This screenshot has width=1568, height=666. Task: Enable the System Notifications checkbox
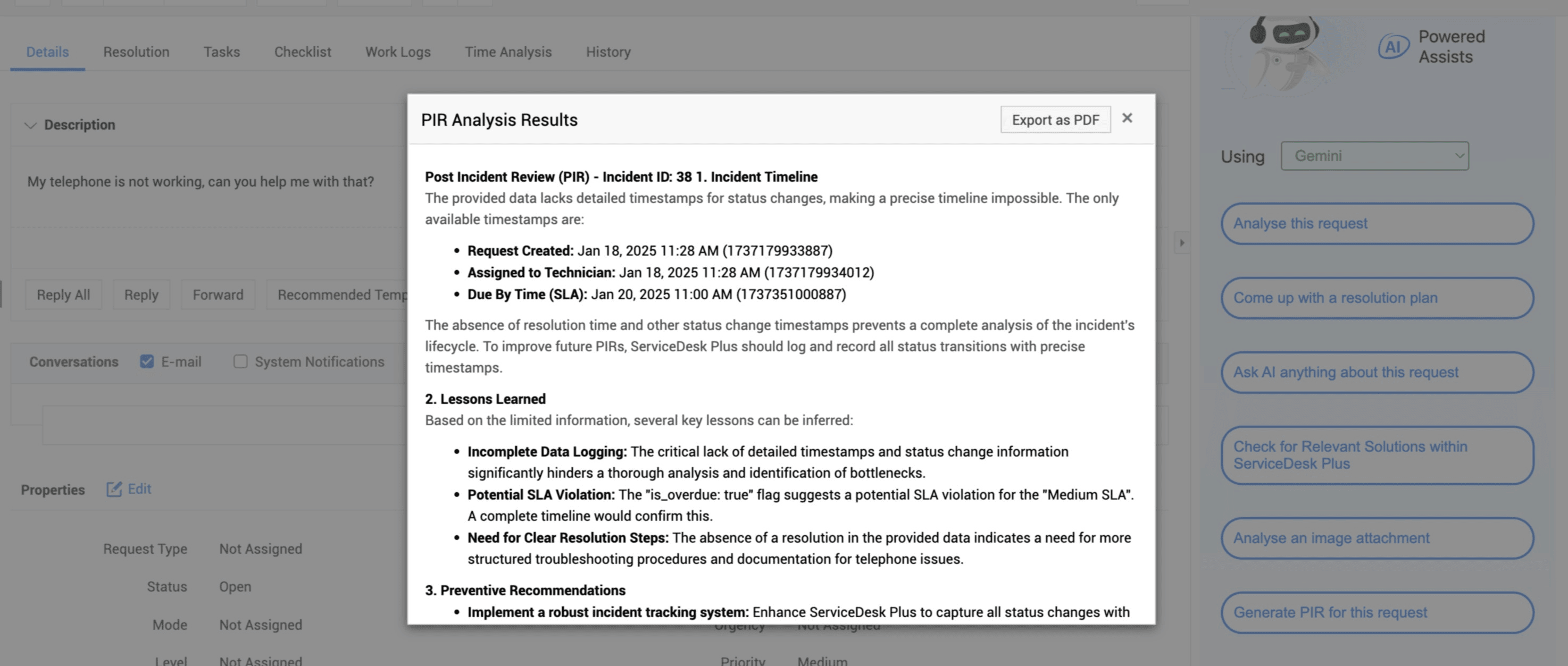(x=240, y=362)
